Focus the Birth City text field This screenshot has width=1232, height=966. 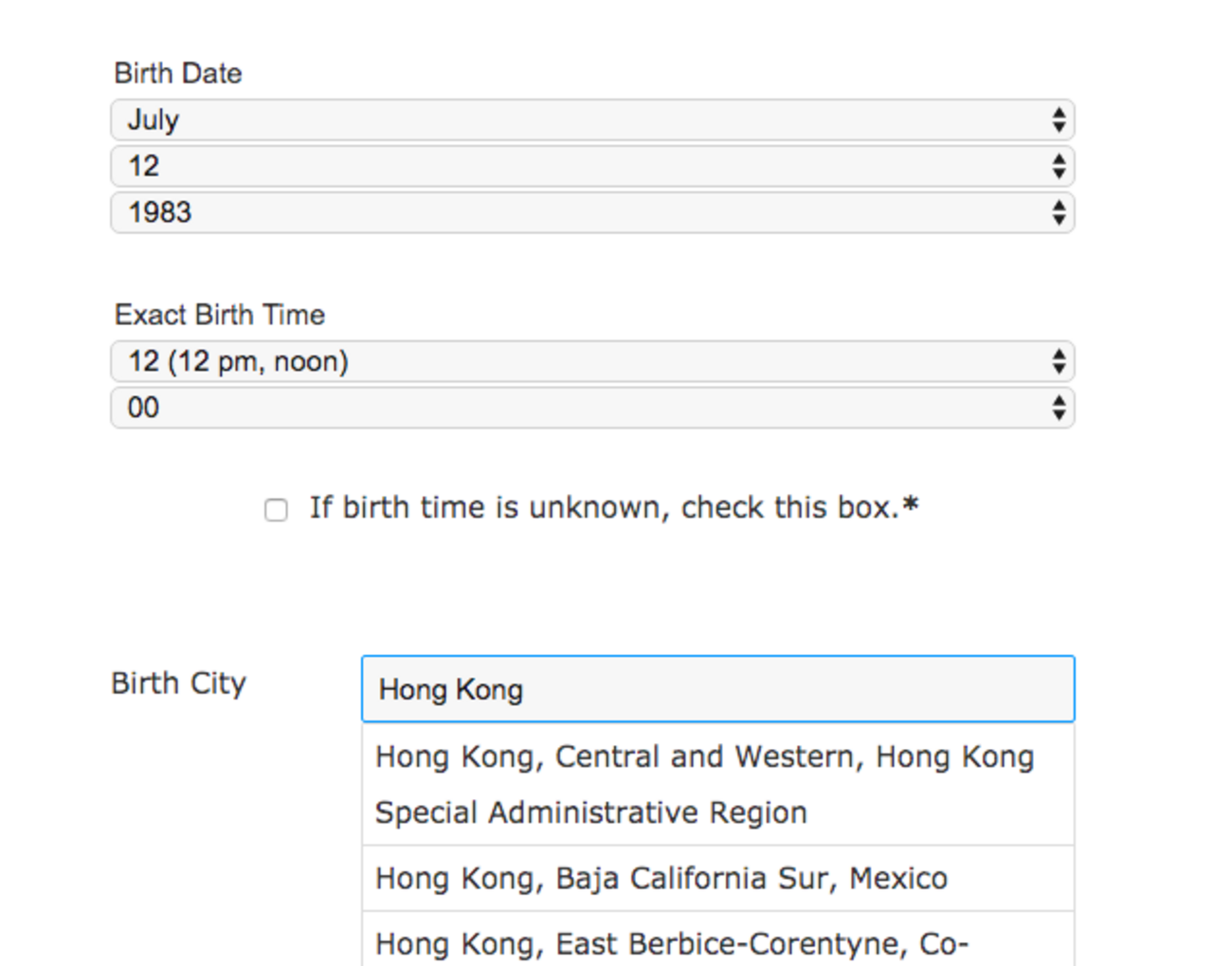(x=717, y=689)
